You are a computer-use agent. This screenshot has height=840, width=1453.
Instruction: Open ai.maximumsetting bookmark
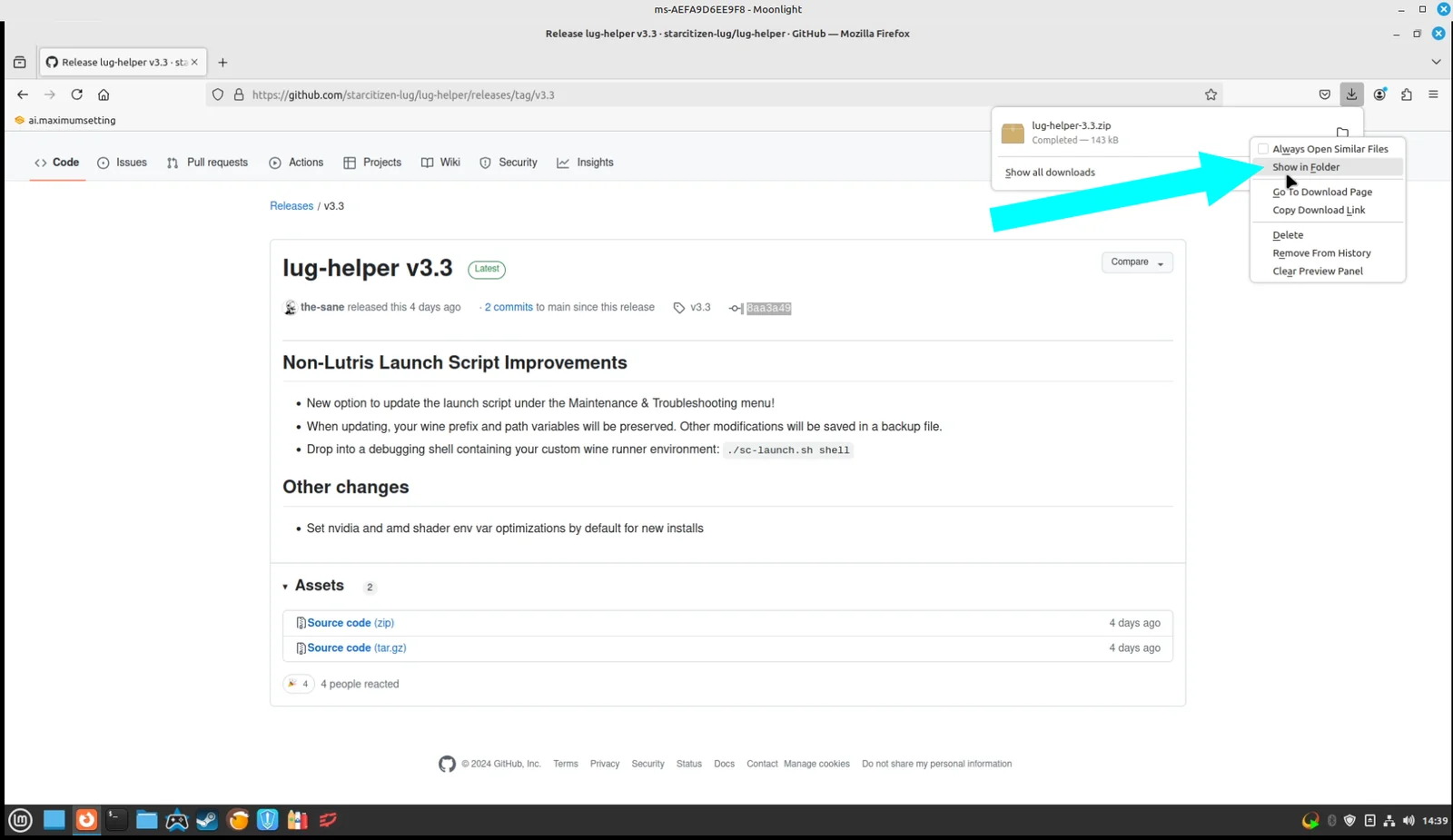pyautogui.click(x=65, y=120)
